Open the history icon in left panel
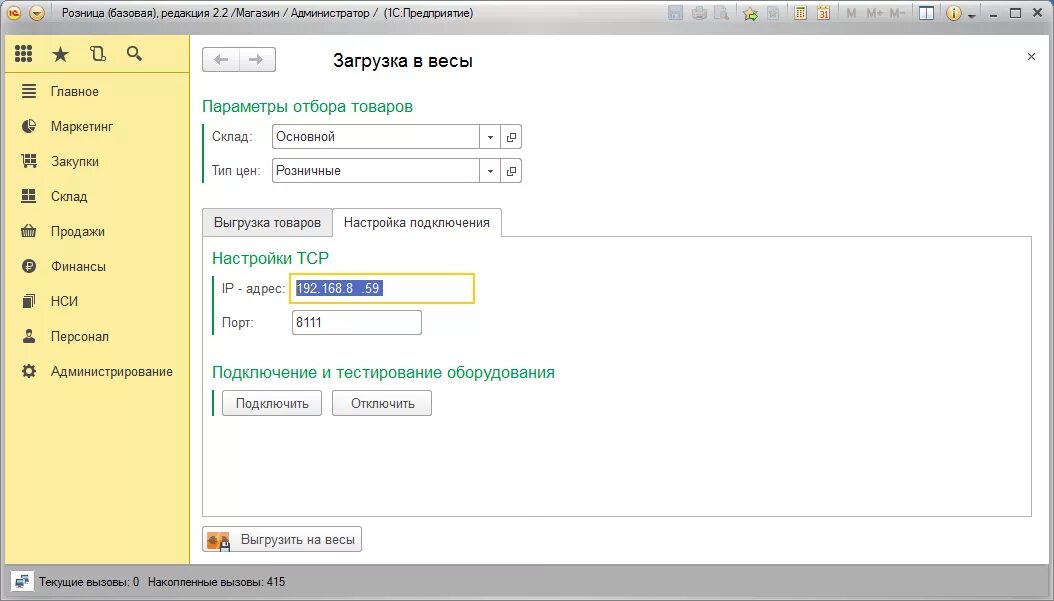Image resolution: width=1054 pixels, height=601 pixels. [x=98, y=54]
